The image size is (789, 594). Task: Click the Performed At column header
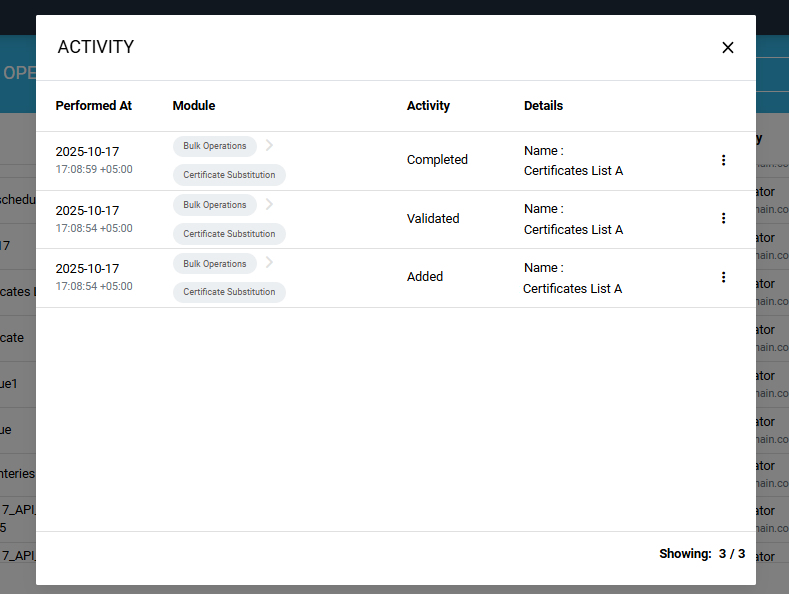pyautogui.click(x=93, y=106)
